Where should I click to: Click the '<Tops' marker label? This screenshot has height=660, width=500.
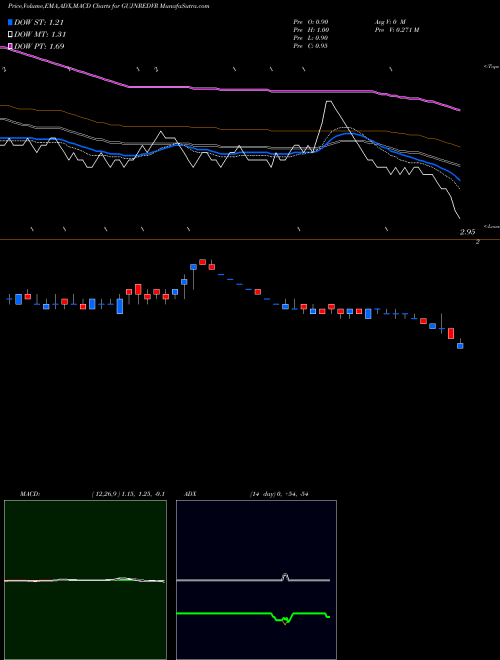pos(492,67)
